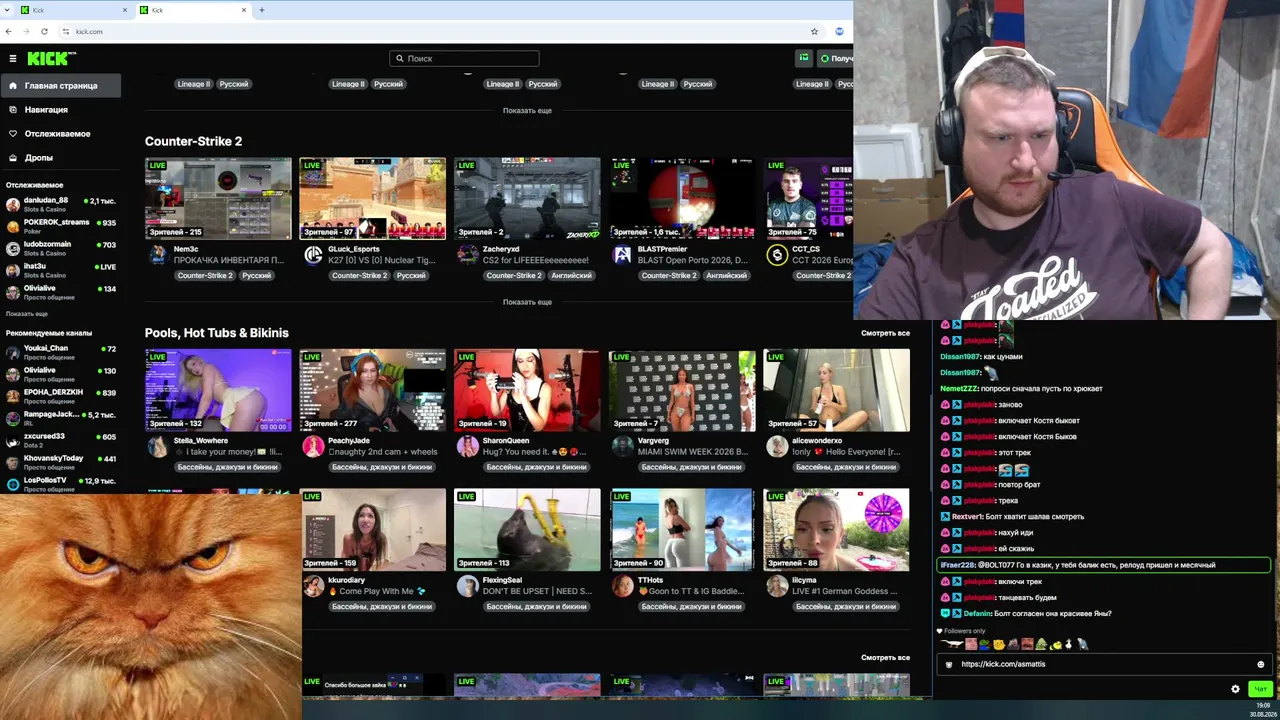
Task: Open the Counter-Strike 2 category heading
Action: [193, 141]
